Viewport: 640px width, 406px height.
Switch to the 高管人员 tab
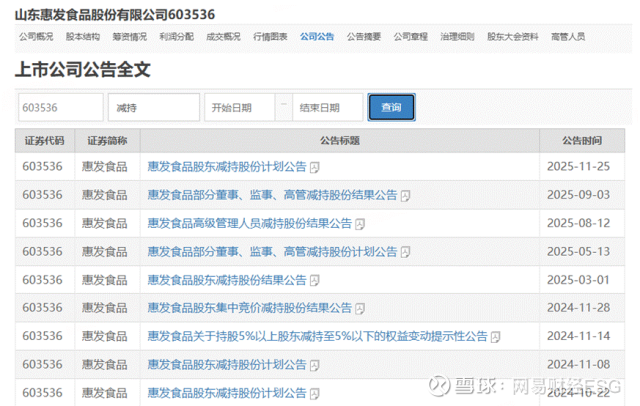568,37
